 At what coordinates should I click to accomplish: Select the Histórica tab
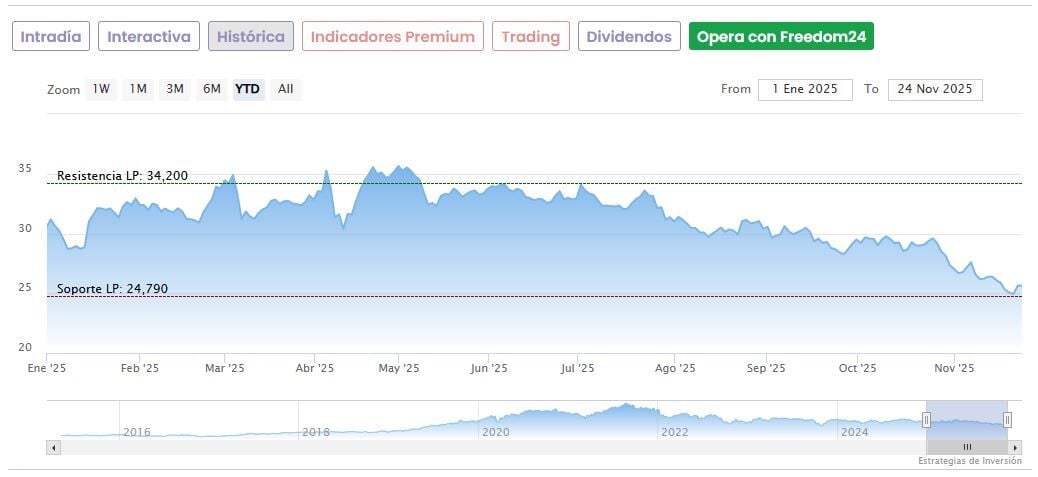[251, 37]
